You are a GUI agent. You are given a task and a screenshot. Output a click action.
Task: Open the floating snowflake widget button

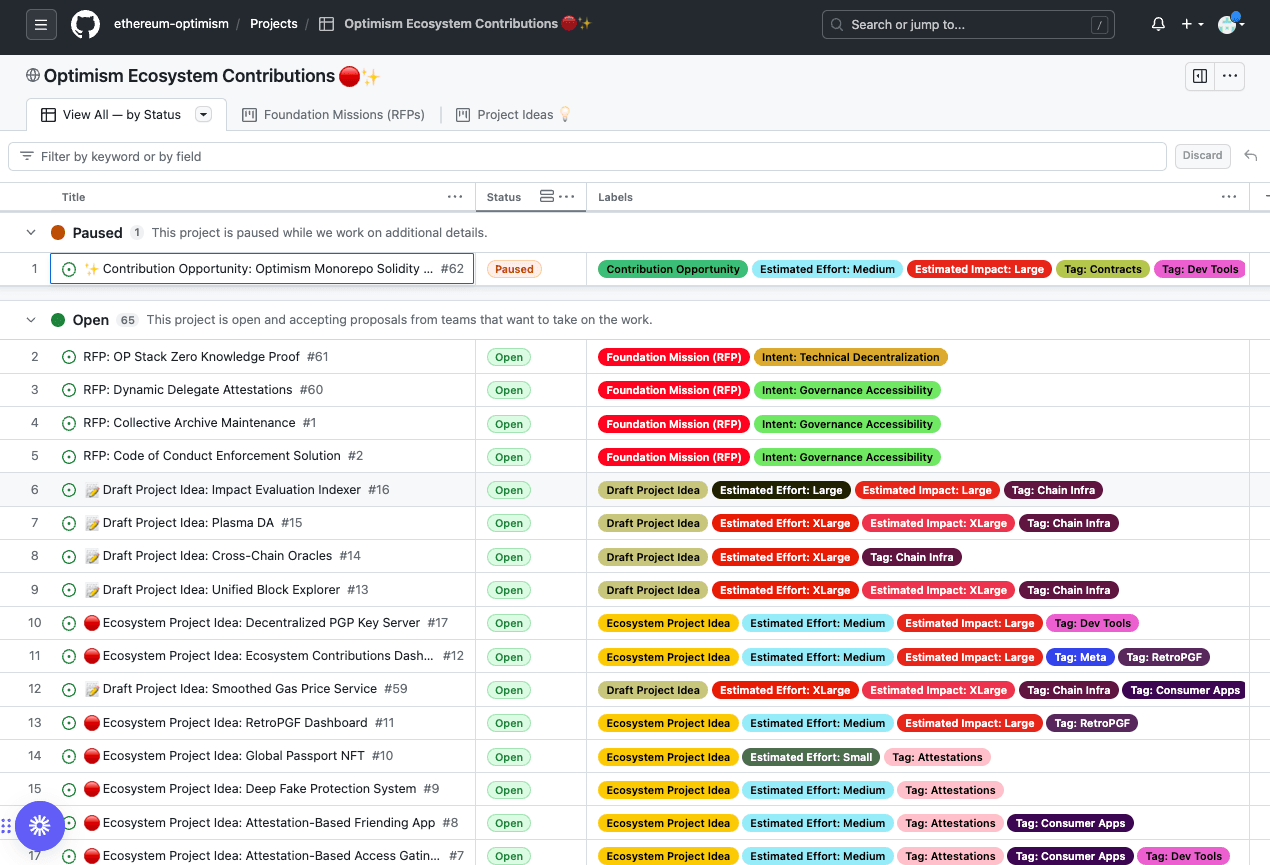click(x=40, y=825)
